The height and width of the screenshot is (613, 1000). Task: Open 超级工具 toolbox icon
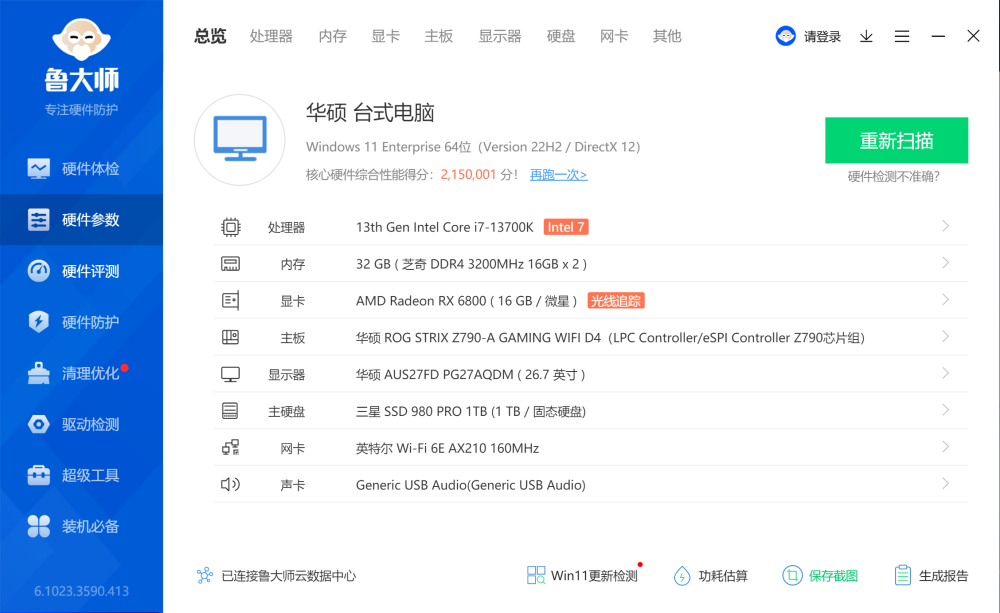coord(38,475)
